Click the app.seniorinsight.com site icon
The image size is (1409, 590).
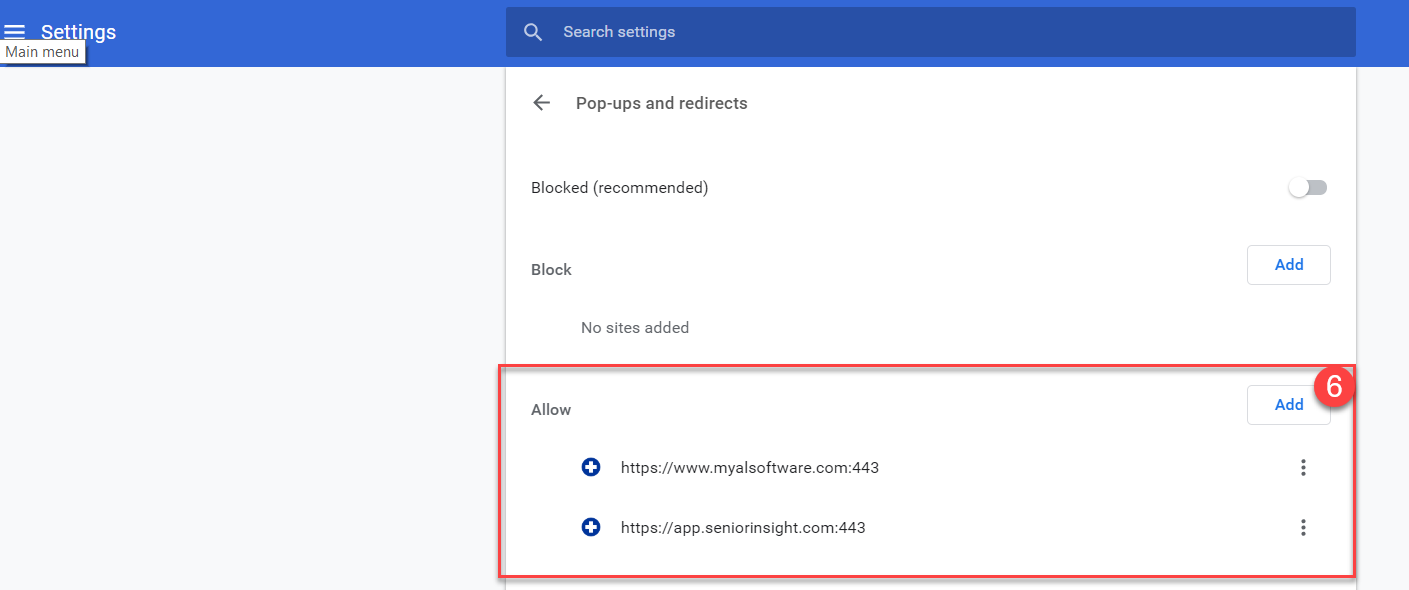click(591, 527)
